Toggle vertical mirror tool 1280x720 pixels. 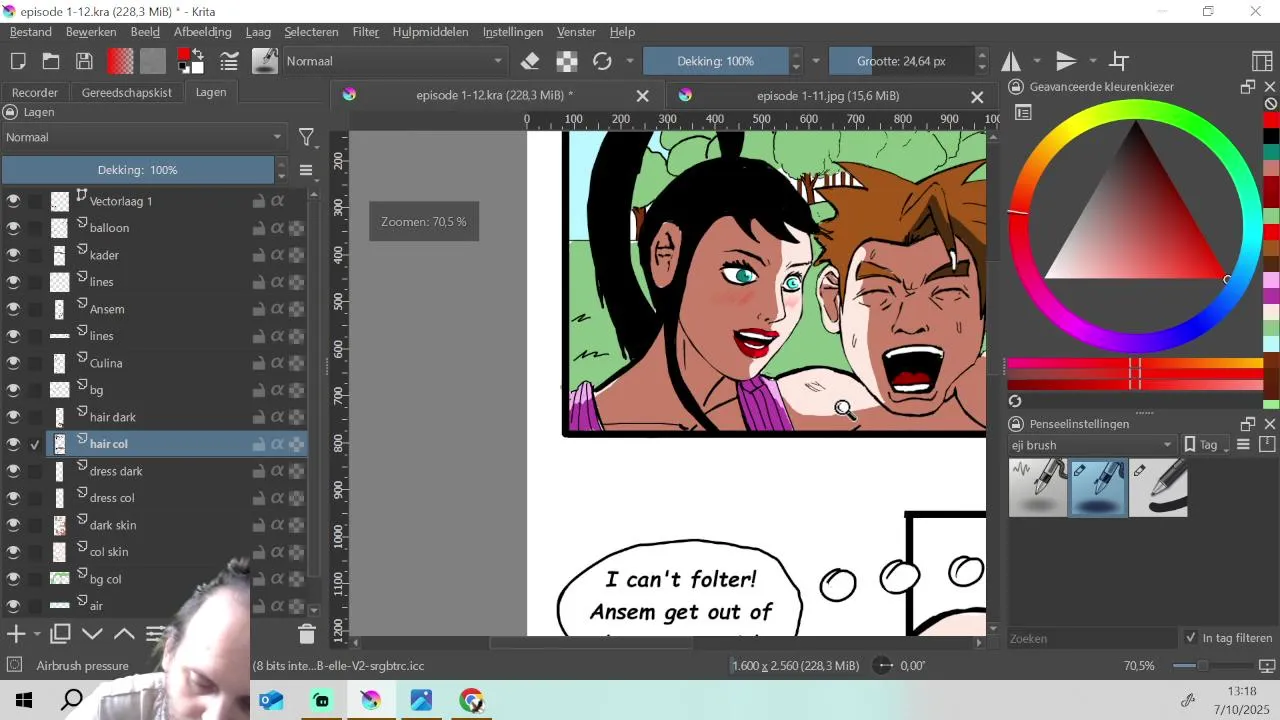1066,61
